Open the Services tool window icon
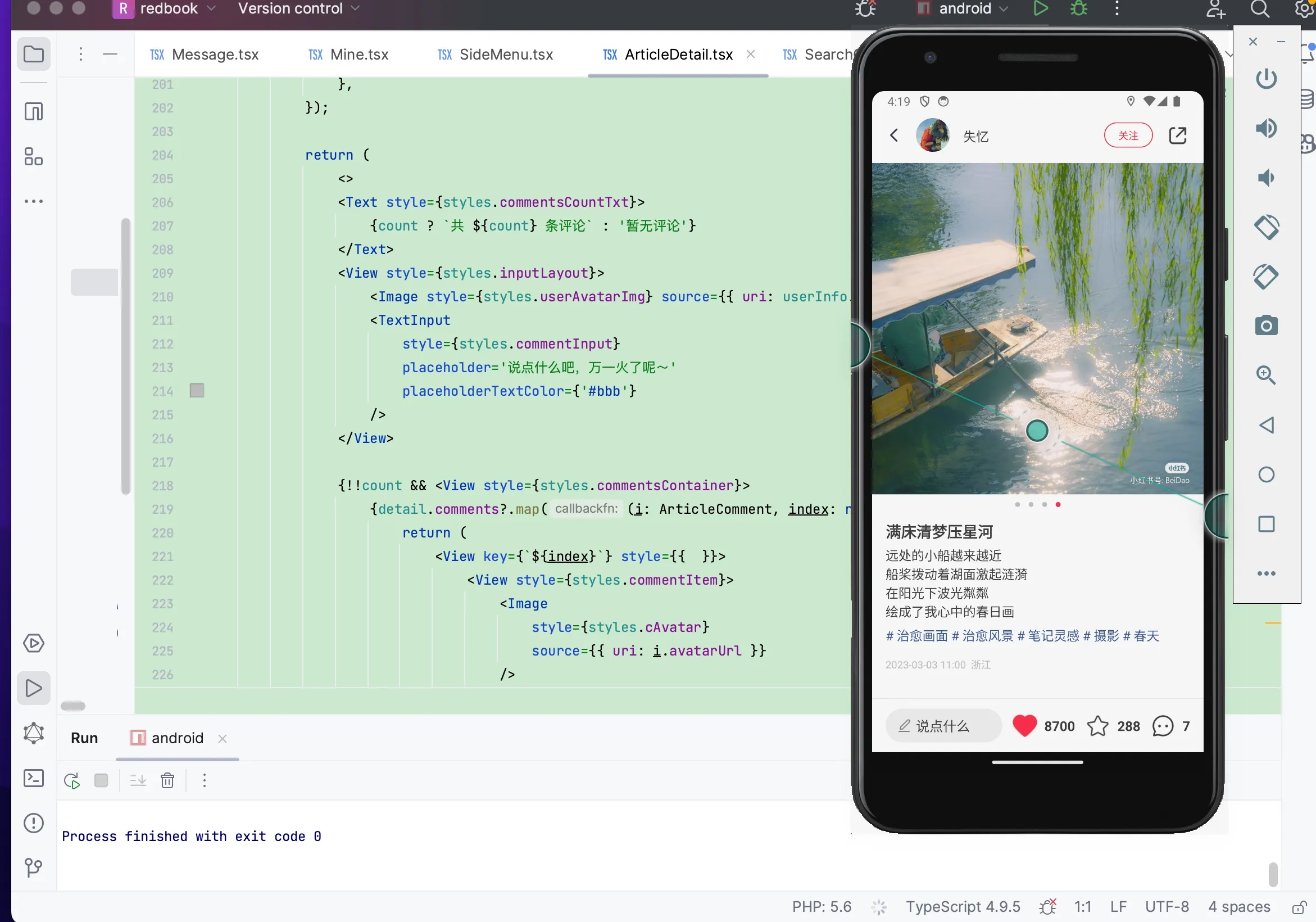 (x=34, y=643)
